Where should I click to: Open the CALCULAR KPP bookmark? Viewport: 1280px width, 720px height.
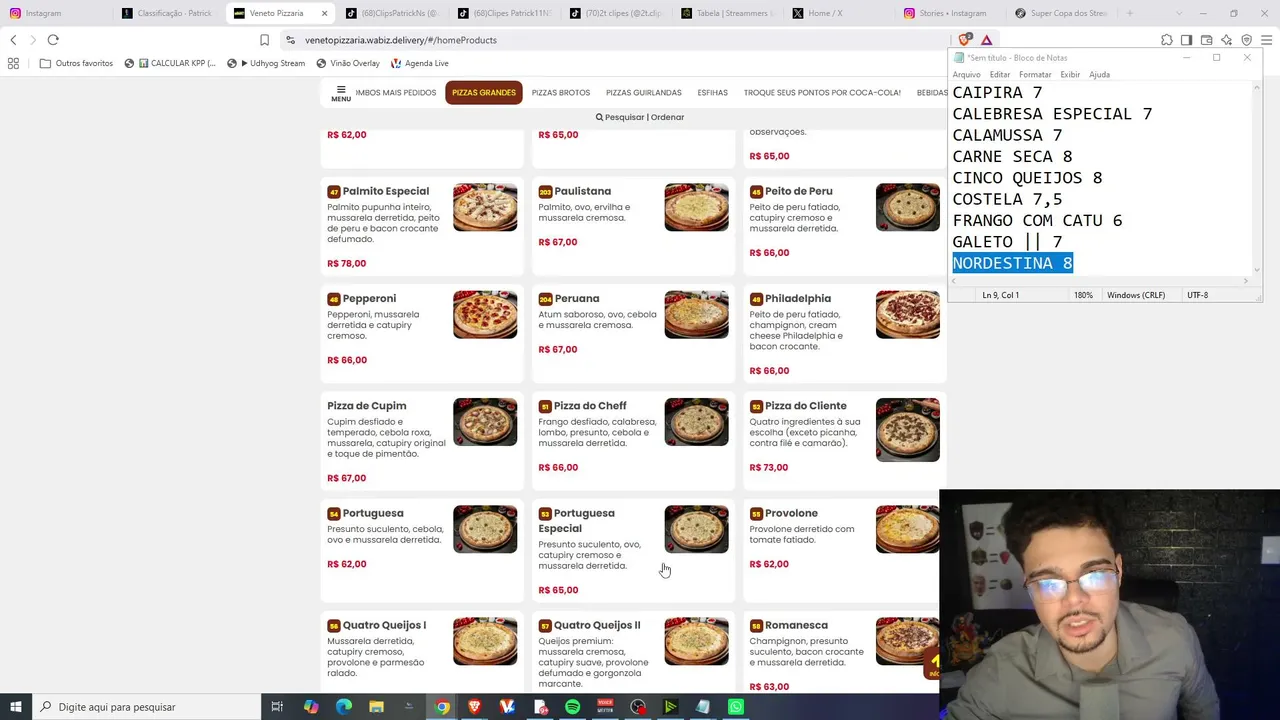(170, 63)
